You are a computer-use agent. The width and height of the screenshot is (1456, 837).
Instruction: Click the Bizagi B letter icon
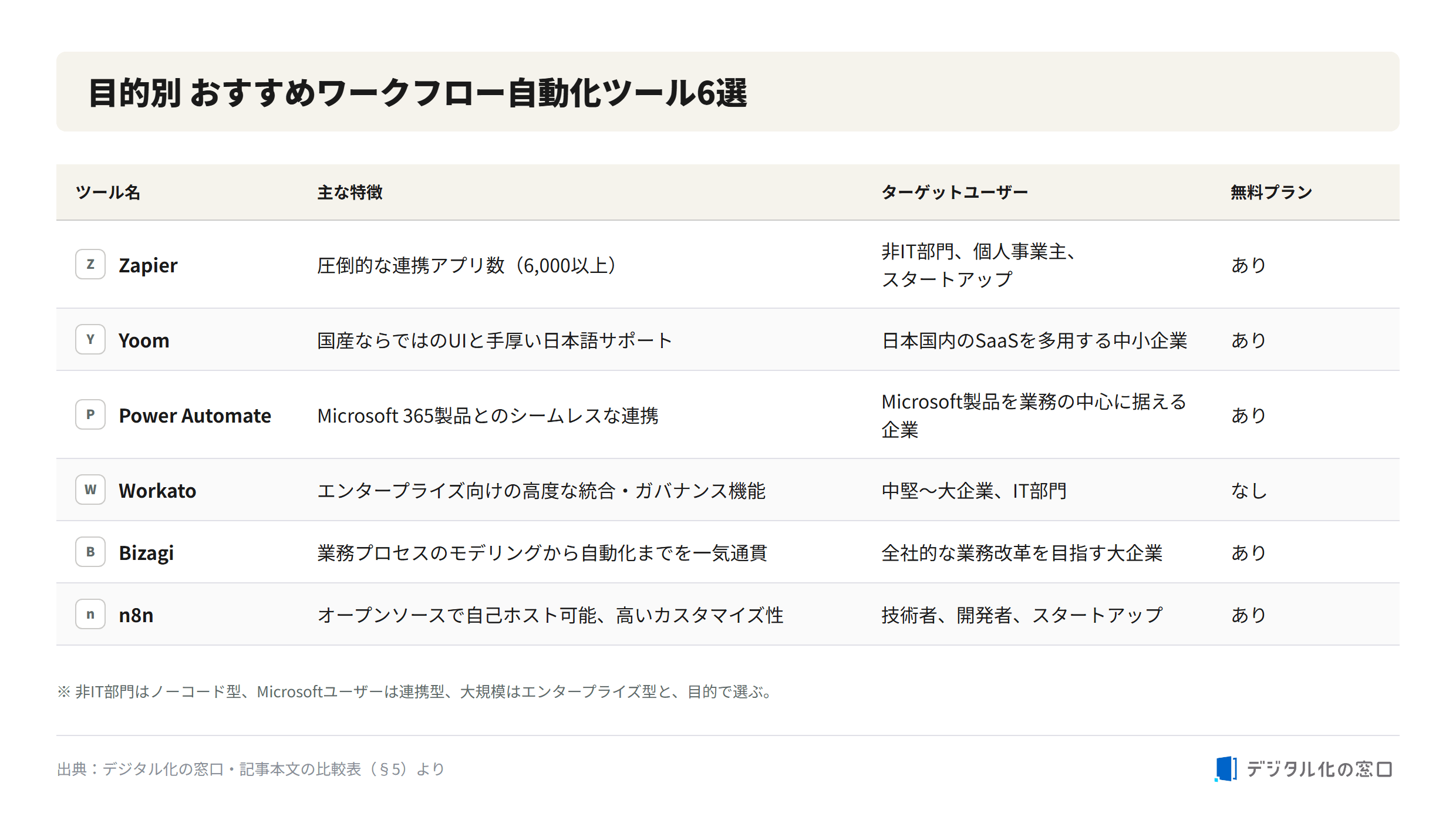[90, 552]
